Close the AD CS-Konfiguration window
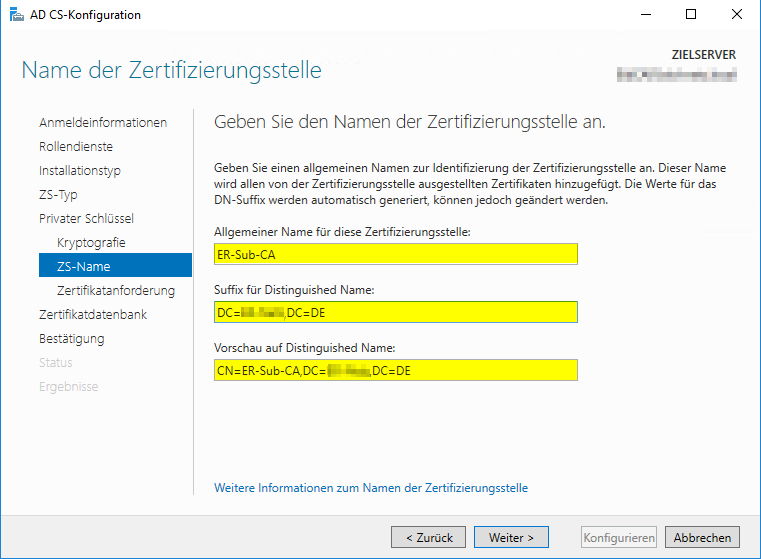This screenshot has height=559, width=761. (737, 15)
